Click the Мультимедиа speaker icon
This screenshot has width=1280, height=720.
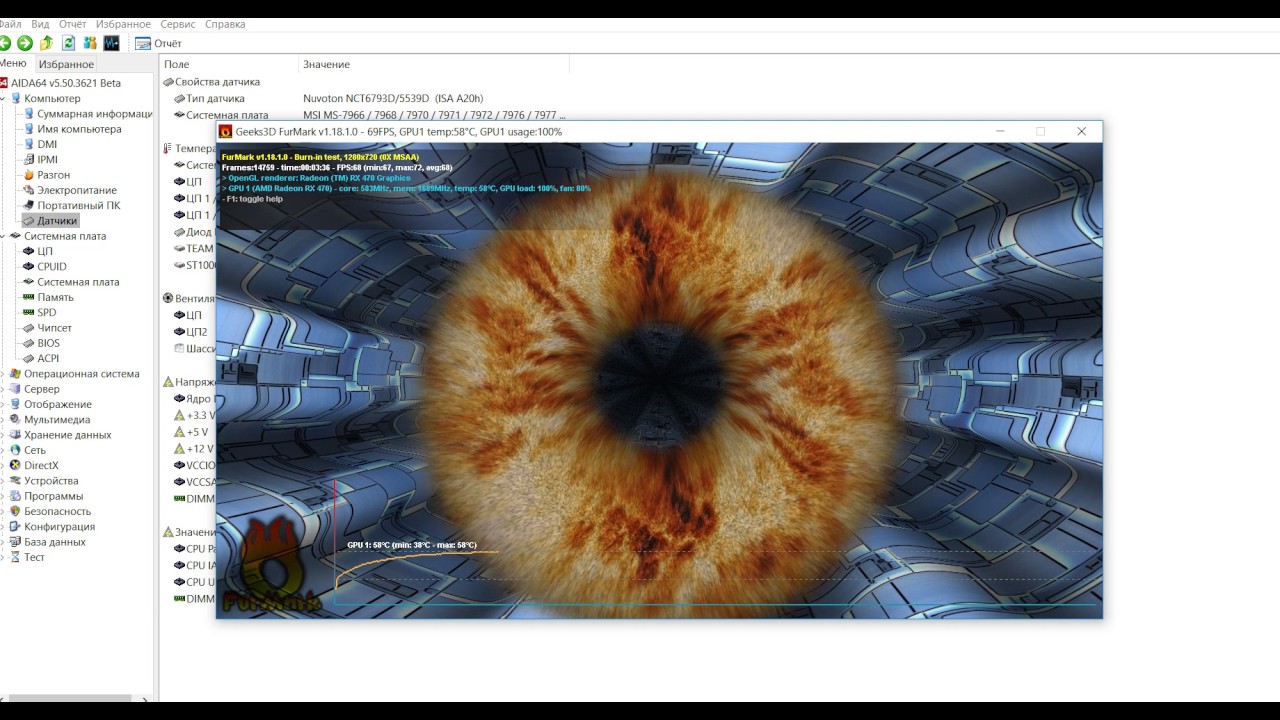(15, 420)
